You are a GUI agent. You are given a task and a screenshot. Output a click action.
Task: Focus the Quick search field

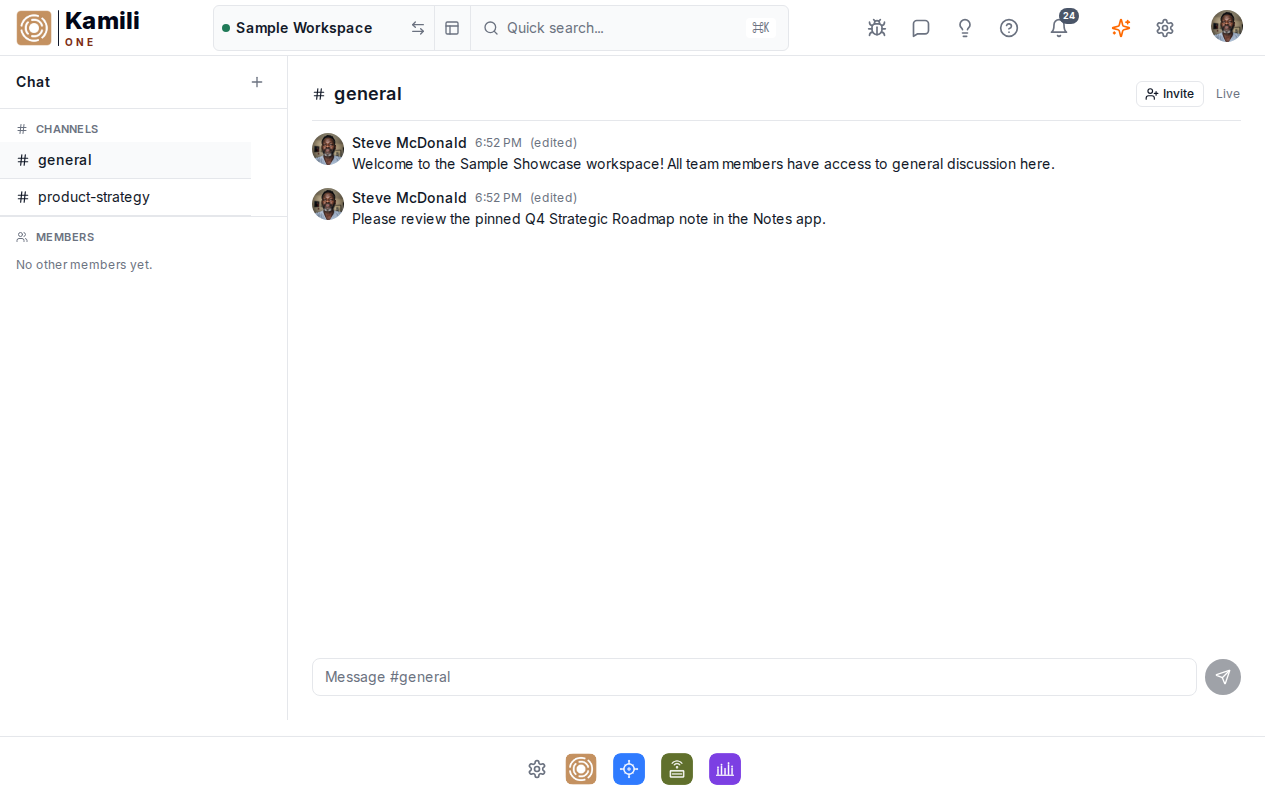click(629, 28)
